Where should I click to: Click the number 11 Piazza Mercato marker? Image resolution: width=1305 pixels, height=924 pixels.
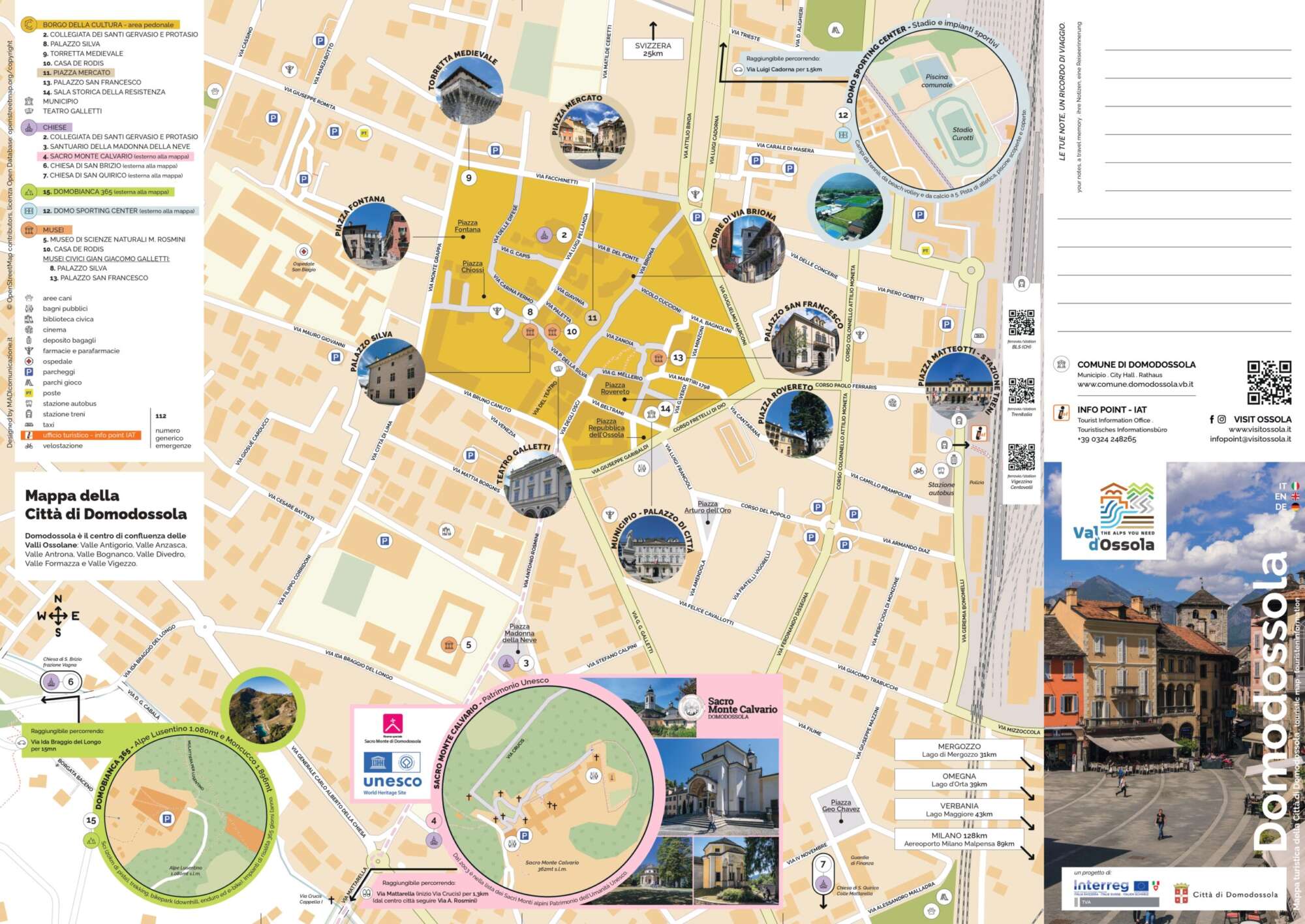[x=592, y=318]
